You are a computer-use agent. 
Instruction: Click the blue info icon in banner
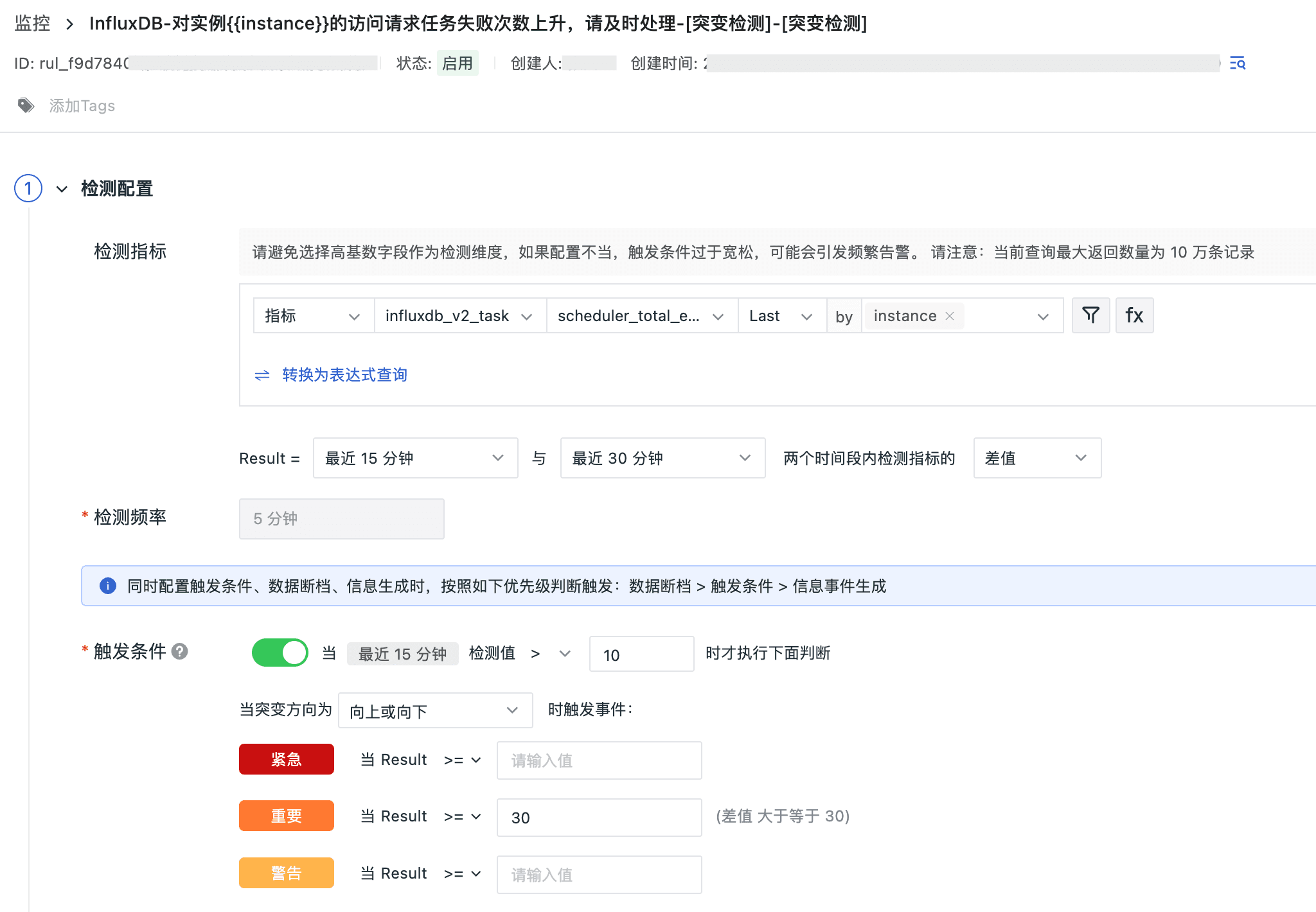point(108,586)
